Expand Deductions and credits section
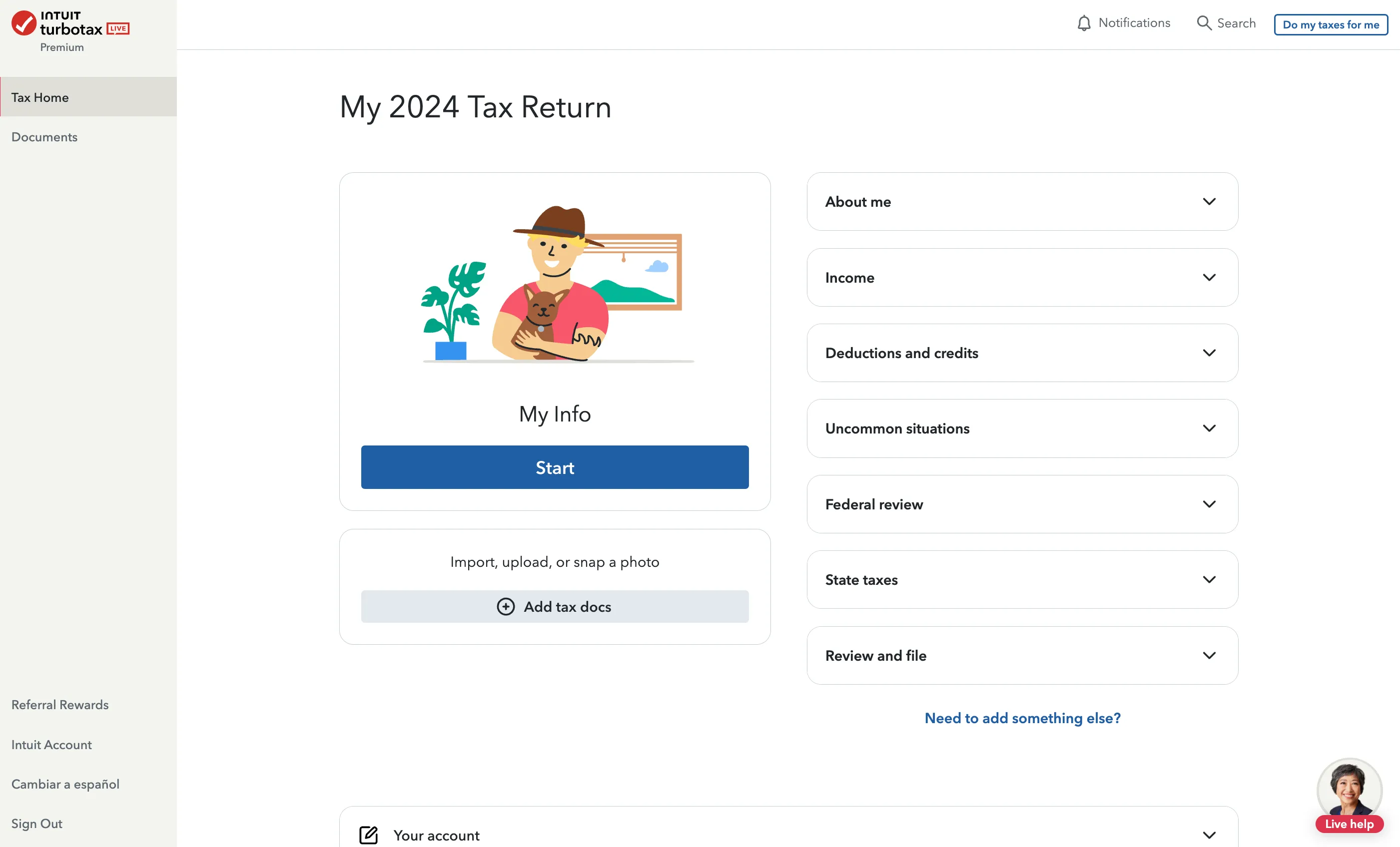 pos(1022,353)
